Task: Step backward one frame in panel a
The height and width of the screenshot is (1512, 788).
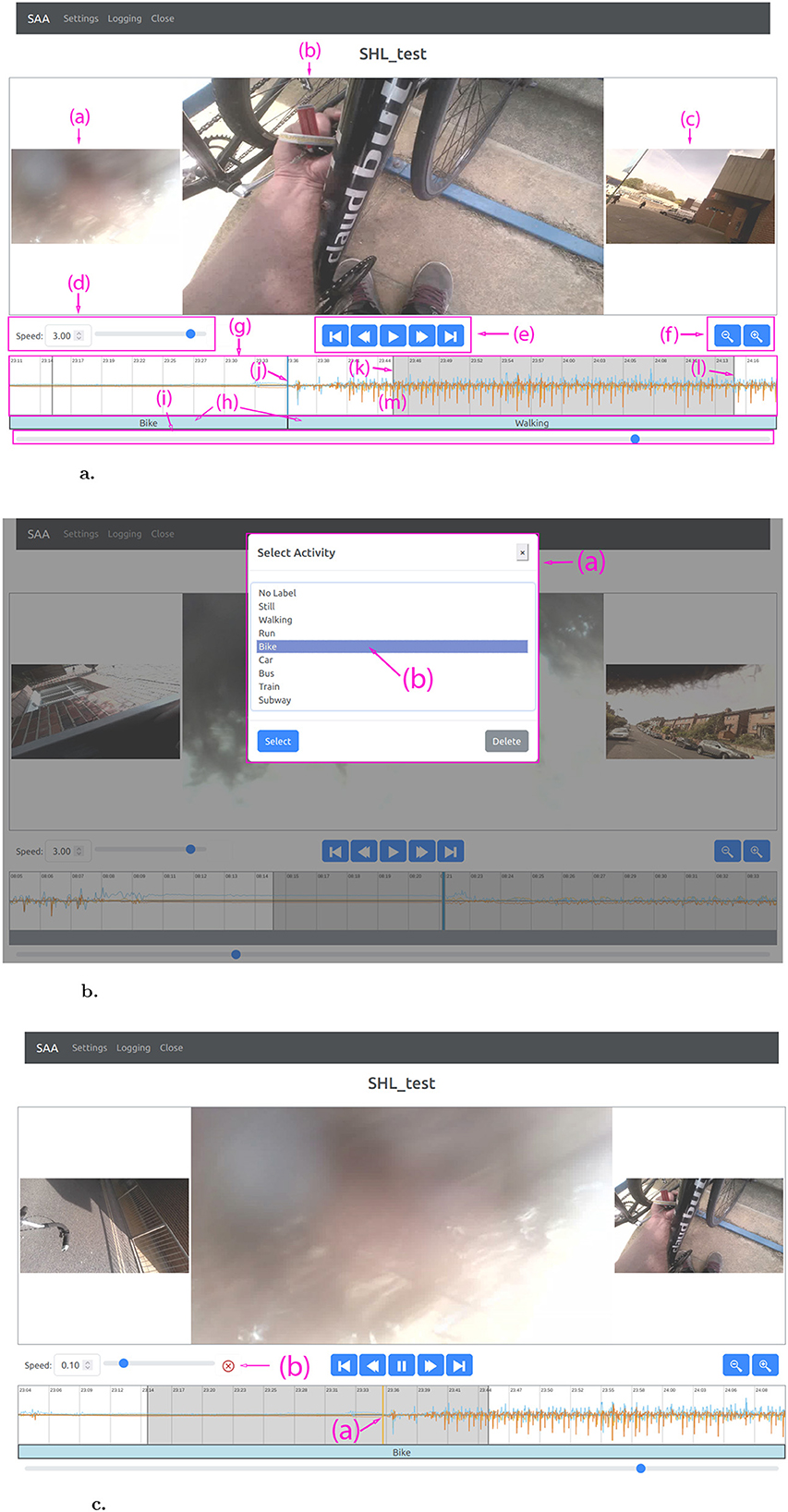Action: 364,336
